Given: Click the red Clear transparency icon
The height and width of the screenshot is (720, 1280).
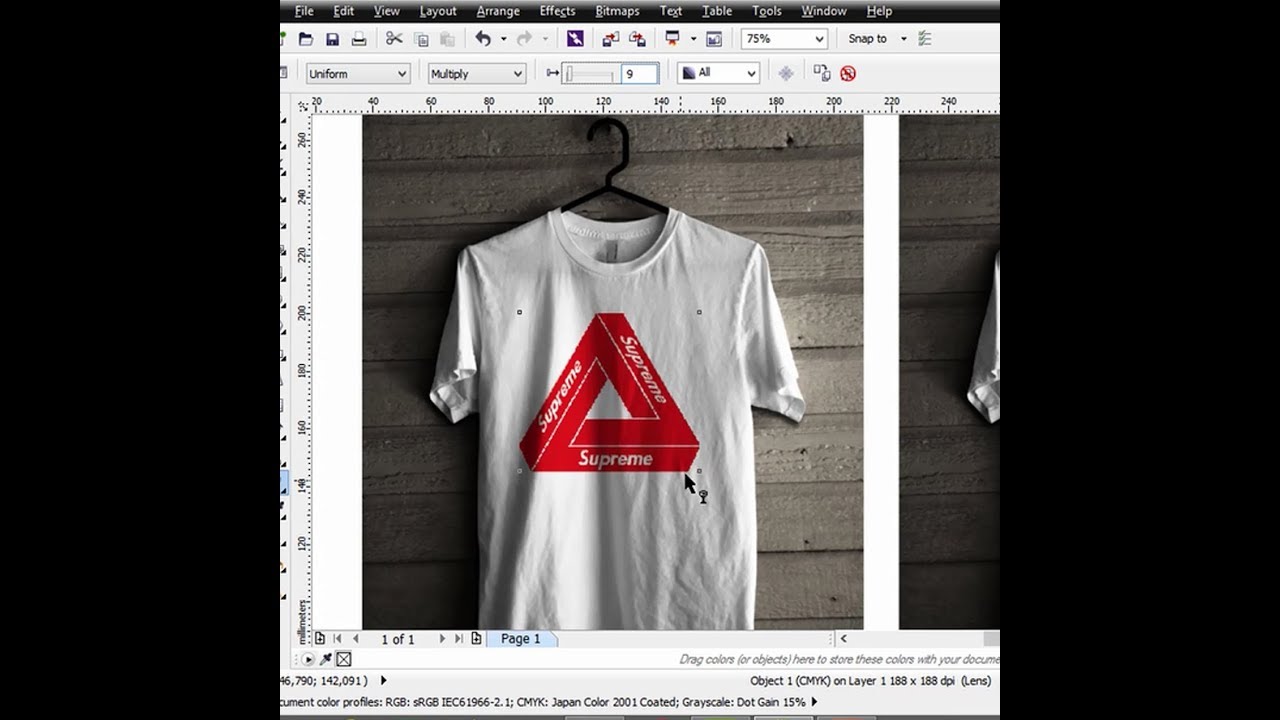Looking at the screenshot, I should pos(848,73).
